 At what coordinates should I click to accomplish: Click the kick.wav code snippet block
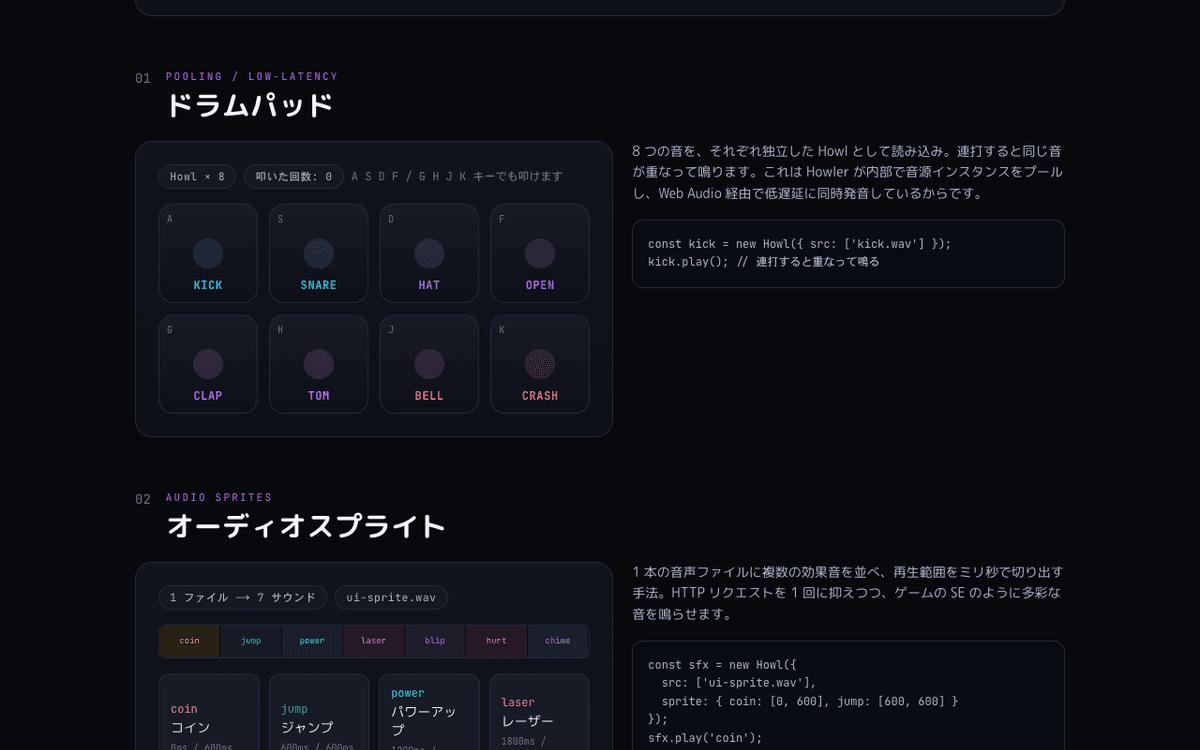(x=848, y=254)
